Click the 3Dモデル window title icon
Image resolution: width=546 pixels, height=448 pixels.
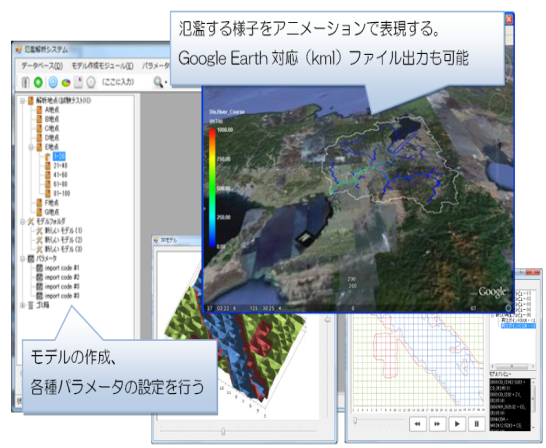[x=156, y=240]
